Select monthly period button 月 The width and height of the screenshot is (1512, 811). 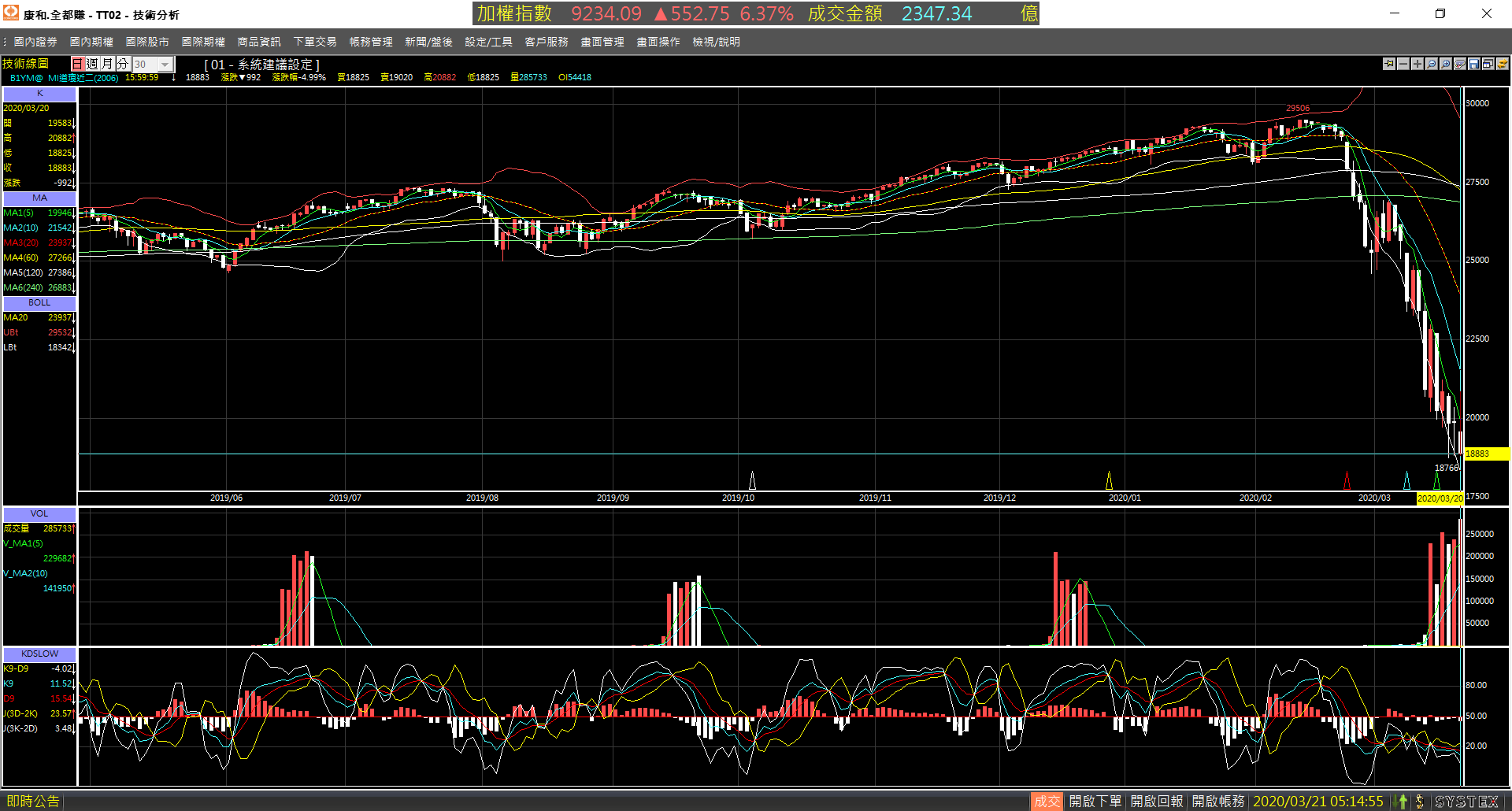107,64
